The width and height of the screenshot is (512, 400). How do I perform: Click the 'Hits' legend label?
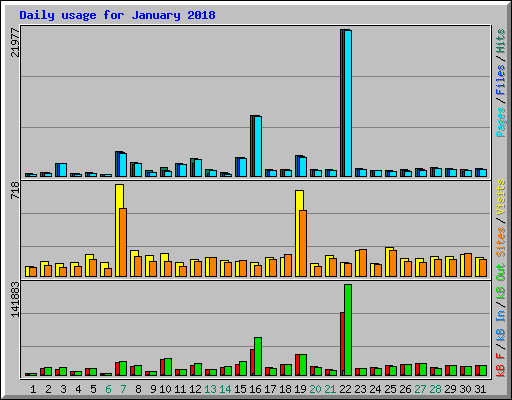pos(501,41)
